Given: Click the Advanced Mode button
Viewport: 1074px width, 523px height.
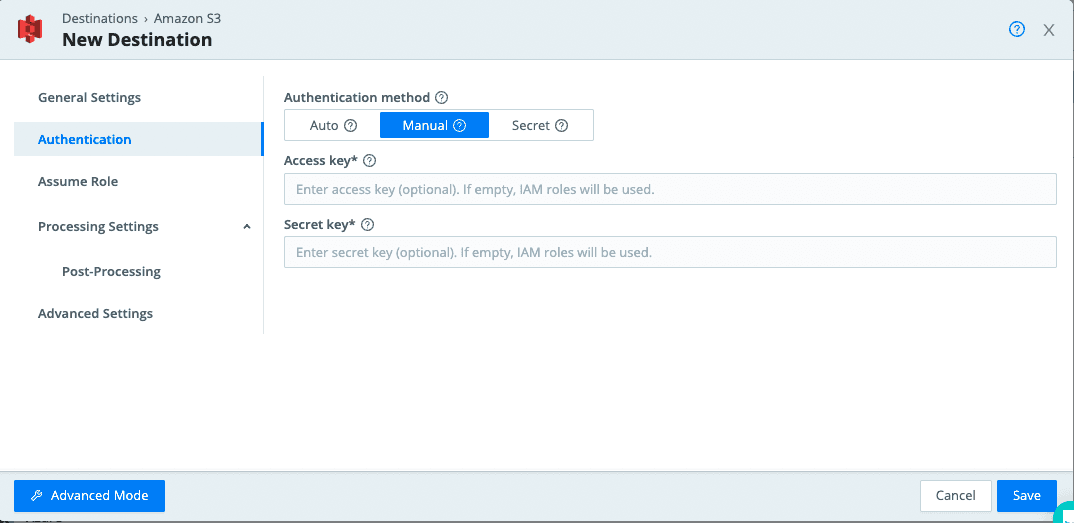Looking at the screenshot, I should coord(89,496).
